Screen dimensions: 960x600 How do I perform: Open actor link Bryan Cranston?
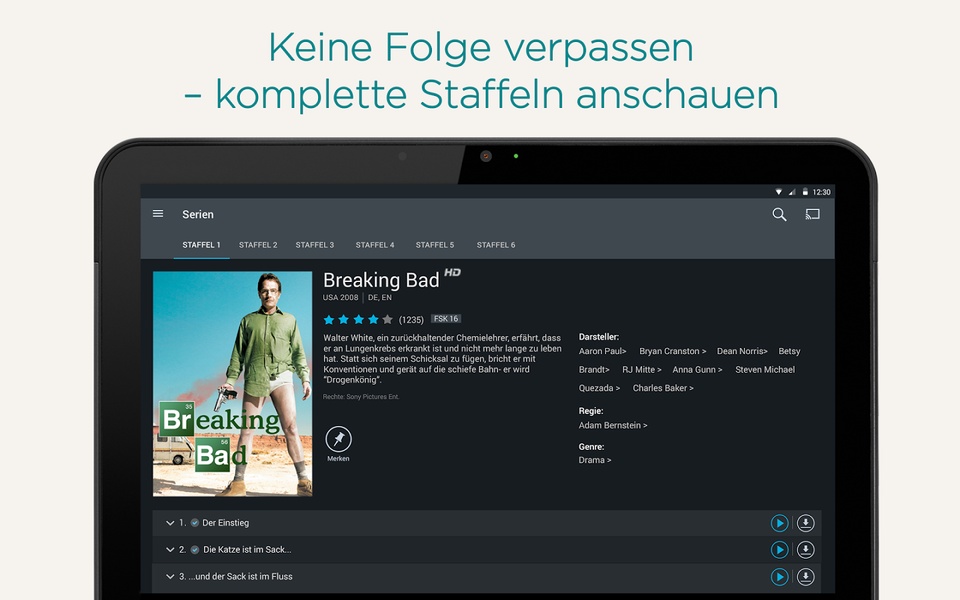click(x=672, y=351)
